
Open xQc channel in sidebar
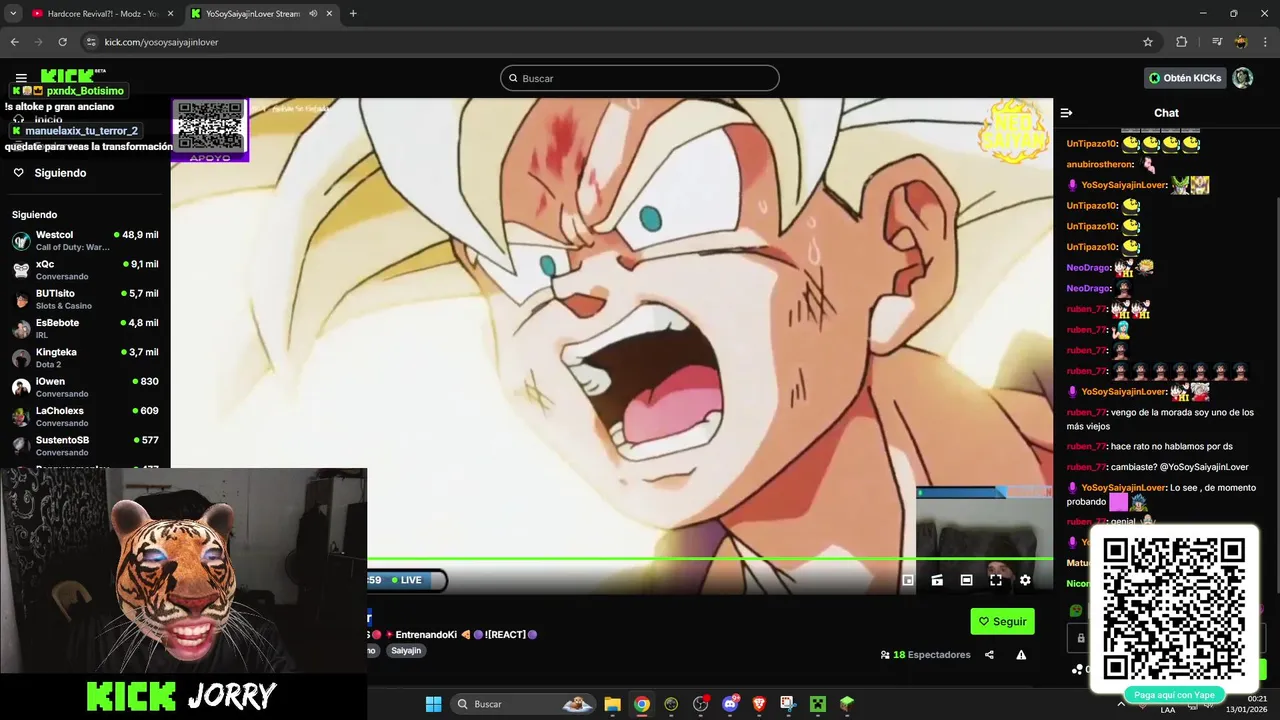click(85, 270)
